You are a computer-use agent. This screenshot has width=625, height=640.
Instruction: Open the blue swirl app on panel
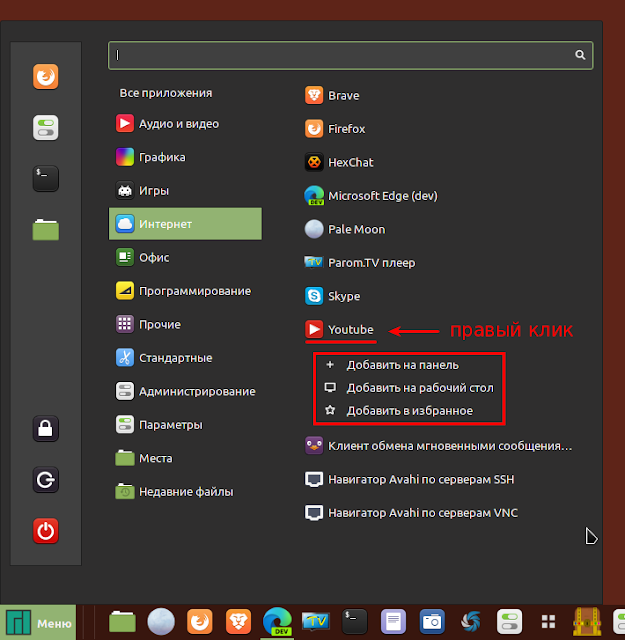(x=471, y=622)
